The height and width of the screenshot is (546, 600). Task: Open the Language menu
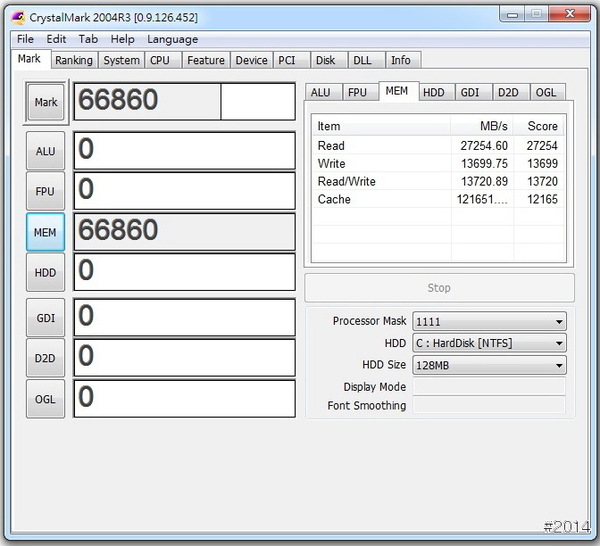point(172,39)
